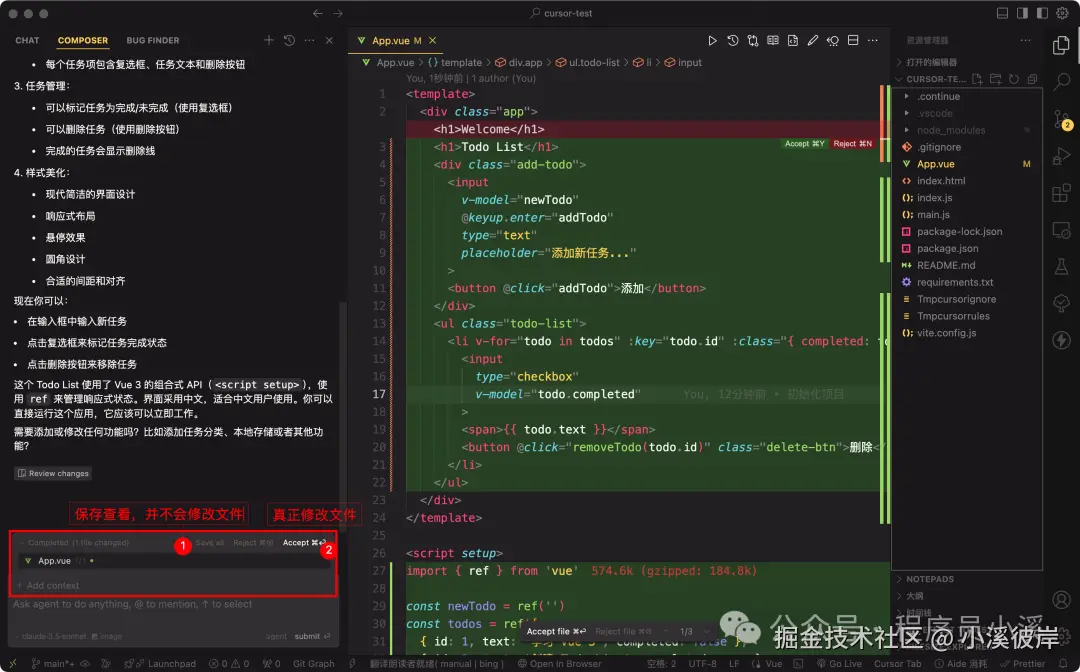Image resolution: width=1080 pixels, height=672 pixels.
Task: Expand the node_modules folder
Action: pos(950,130)
